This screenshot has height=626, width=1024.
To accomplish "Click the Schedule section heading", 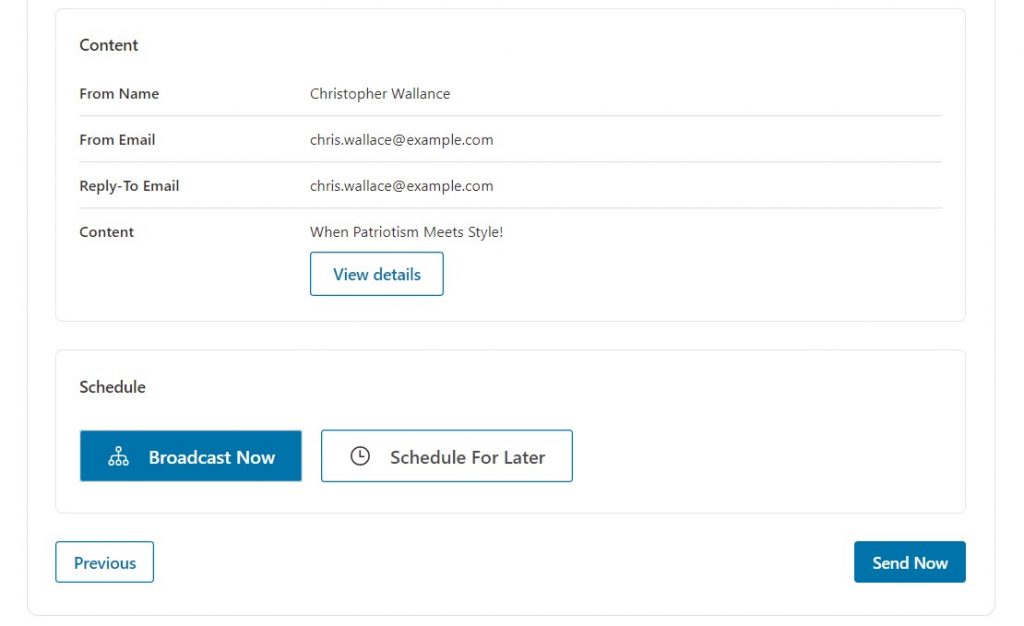I will 112,387.
